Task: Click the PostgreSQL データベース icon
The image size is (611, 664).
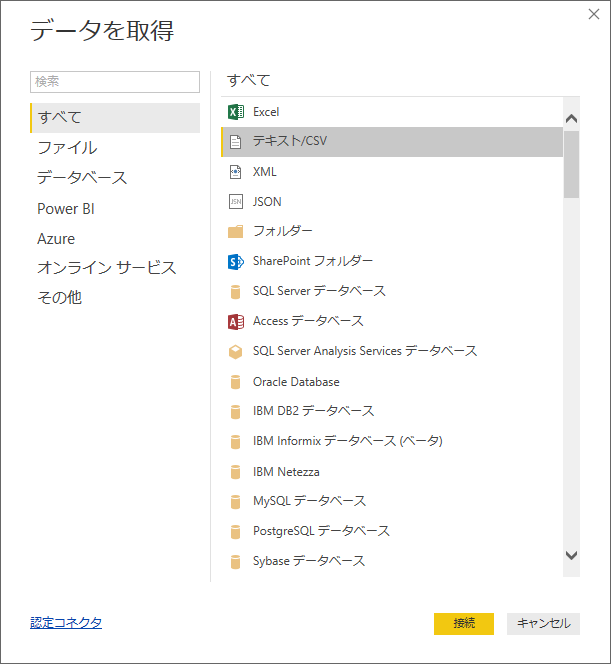Action: coord(235,531)
